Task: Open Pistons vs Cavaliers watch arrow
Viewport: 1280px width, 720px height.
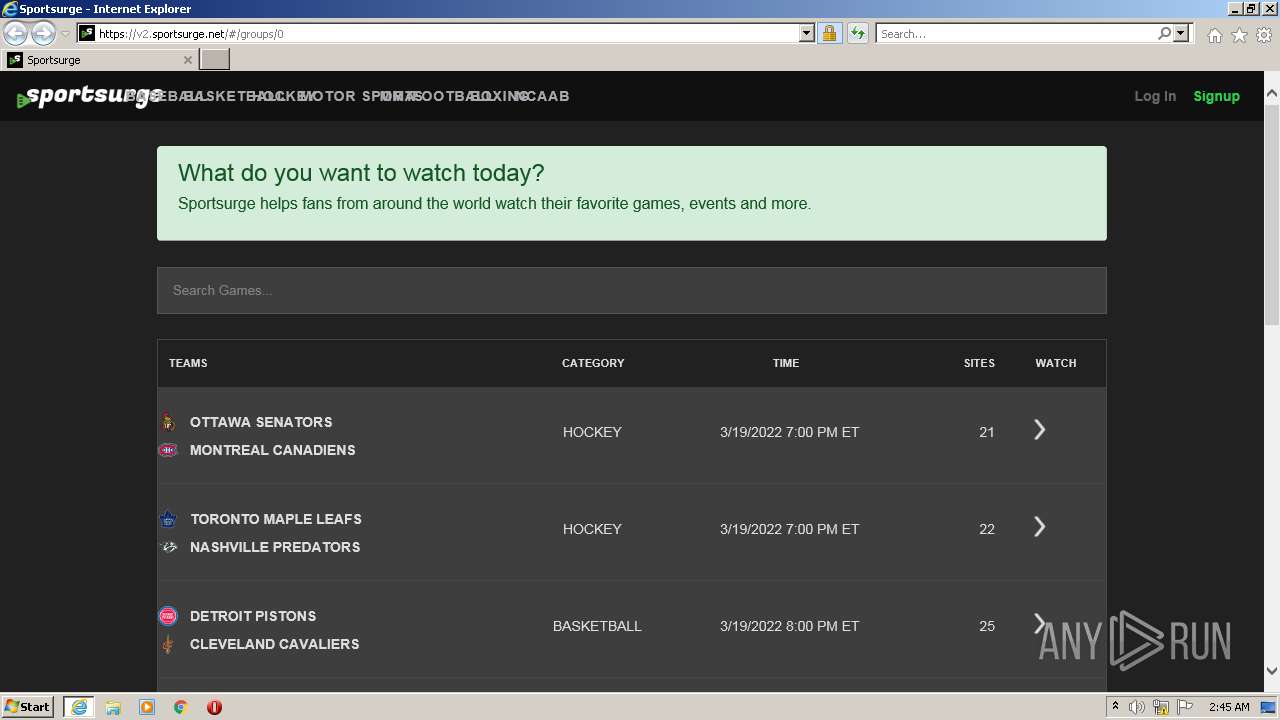Action: click(1040, 624)
